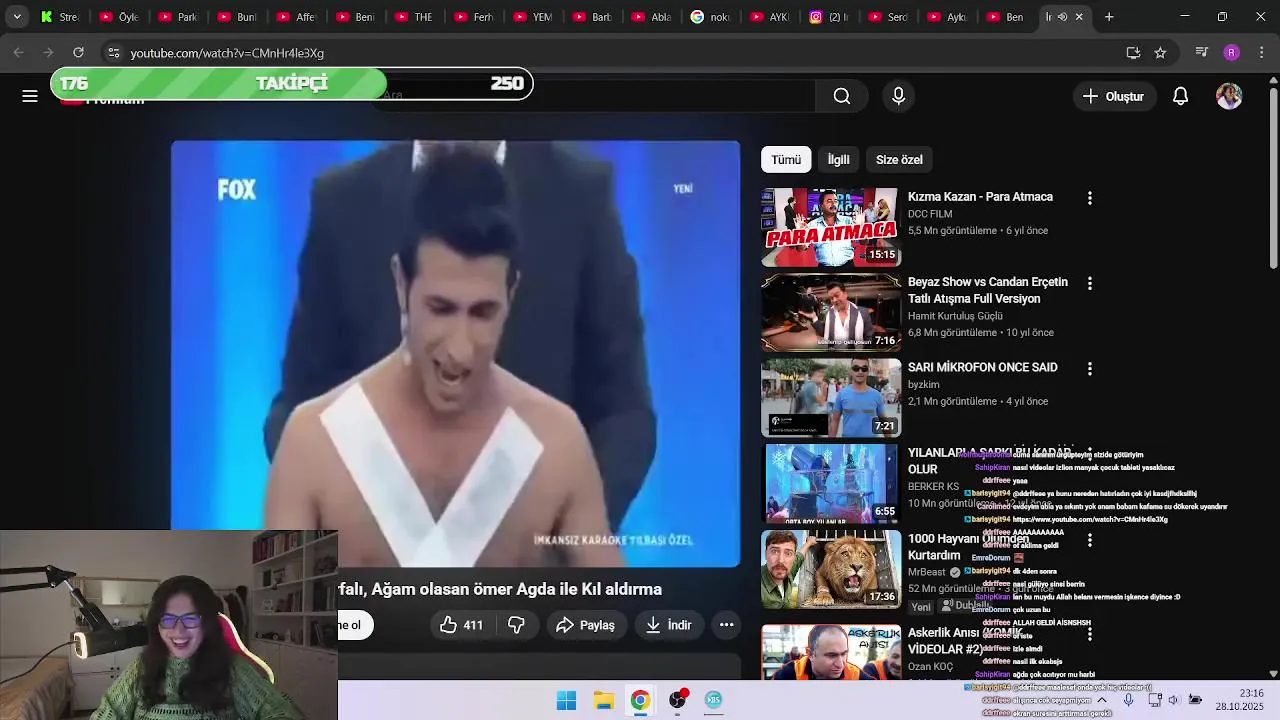
Task: Click the Beyaz Show vs Candan Erçetin title
Action: point(988,290)
